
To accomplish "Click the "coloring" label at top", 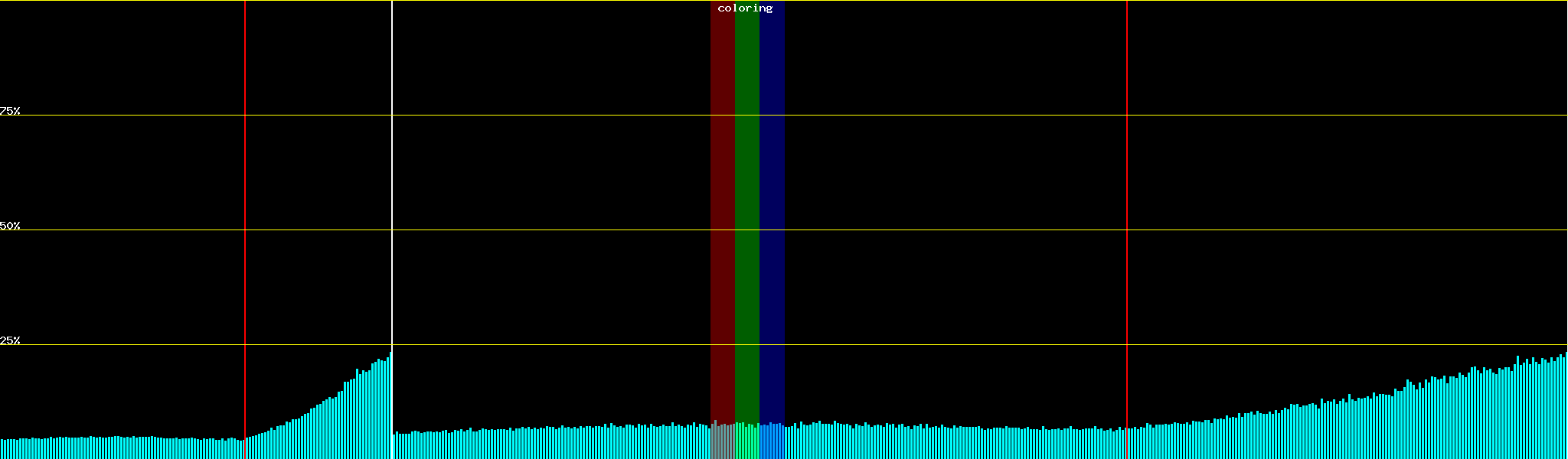I will tap(745, 8).
